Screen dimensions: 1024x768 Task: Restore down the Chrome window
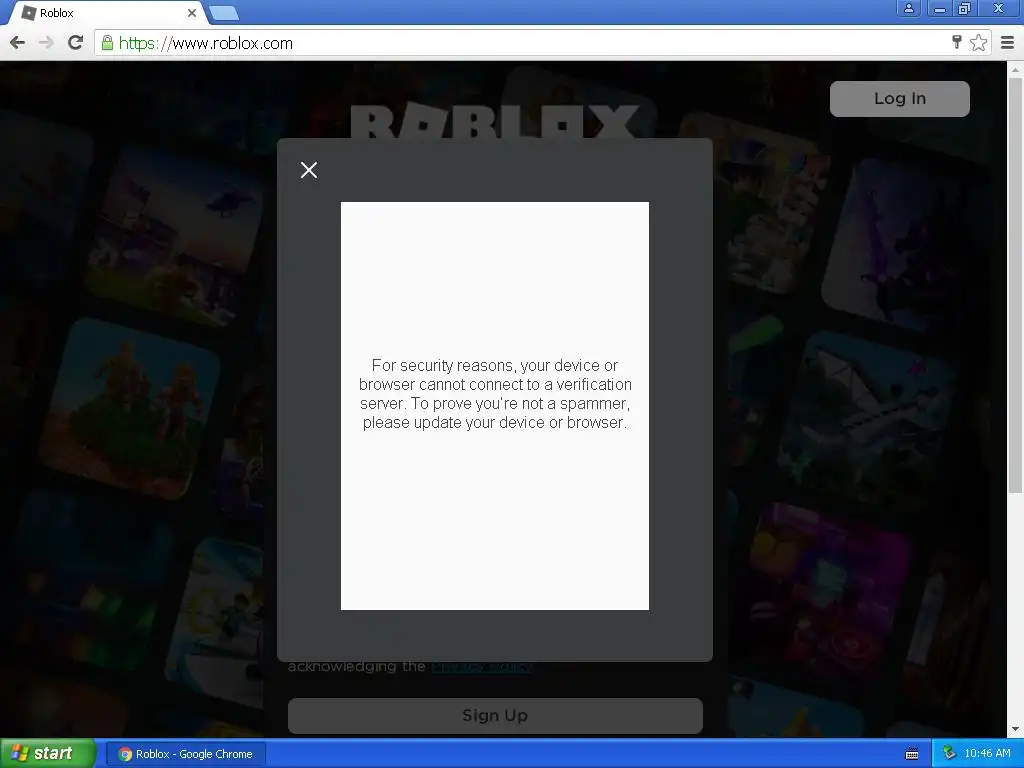click(x=964, y=8)
